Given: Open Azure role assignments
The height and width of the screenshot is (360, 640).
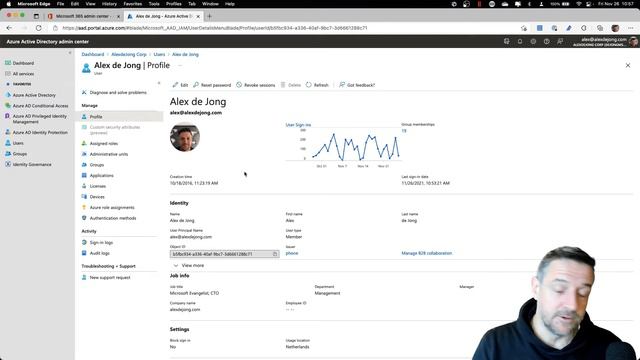Looking at the screenshot, I should [x=112, y=208].
